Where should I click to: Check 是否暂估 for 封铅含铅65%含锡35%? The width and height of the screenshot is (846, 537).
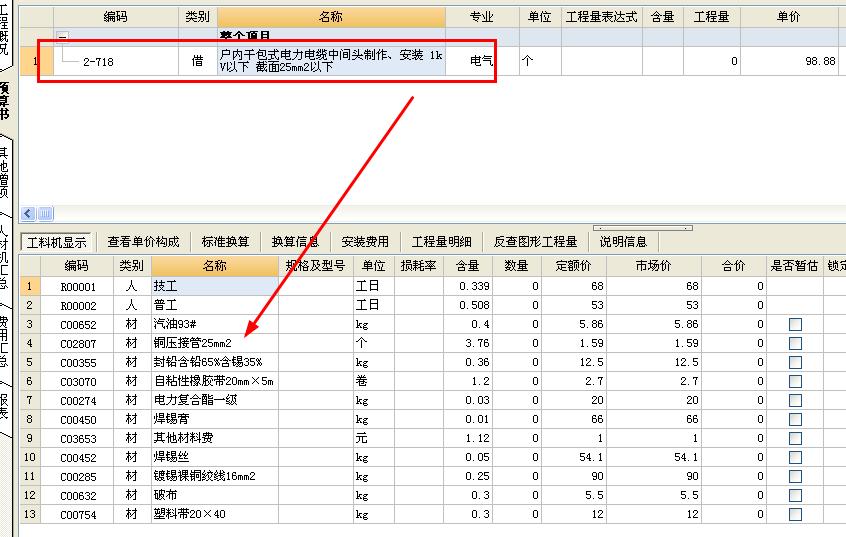(x=795, y=362)
